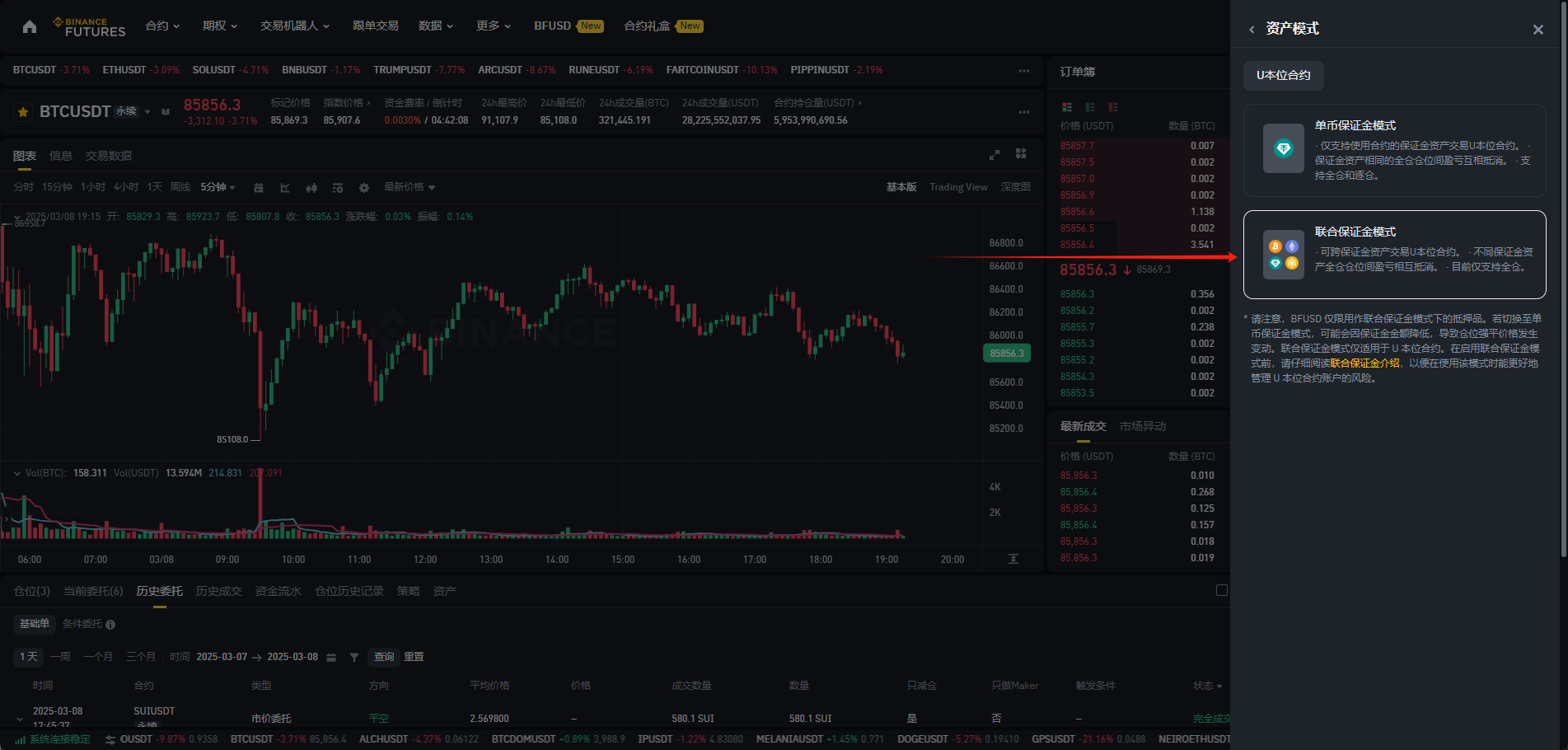This screenshot has height=750, width=1568.
Task: Click the chart fullscreen expand icon
Action: coord(995,154)
